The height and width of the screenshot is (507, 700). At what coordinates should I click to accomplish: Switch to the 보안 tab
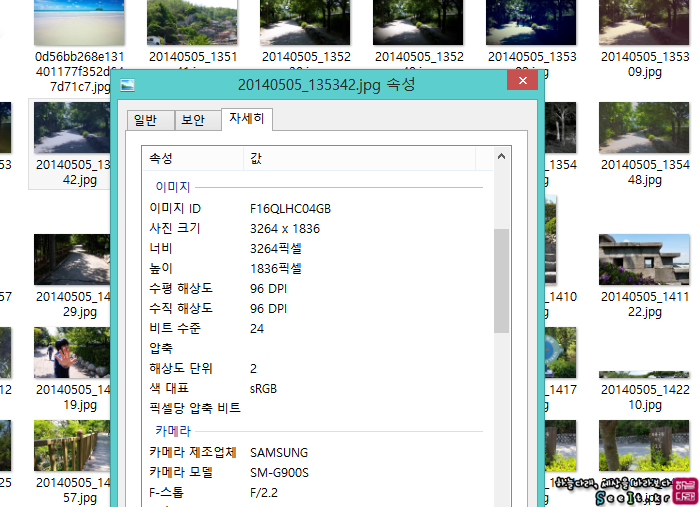(198, 120)
